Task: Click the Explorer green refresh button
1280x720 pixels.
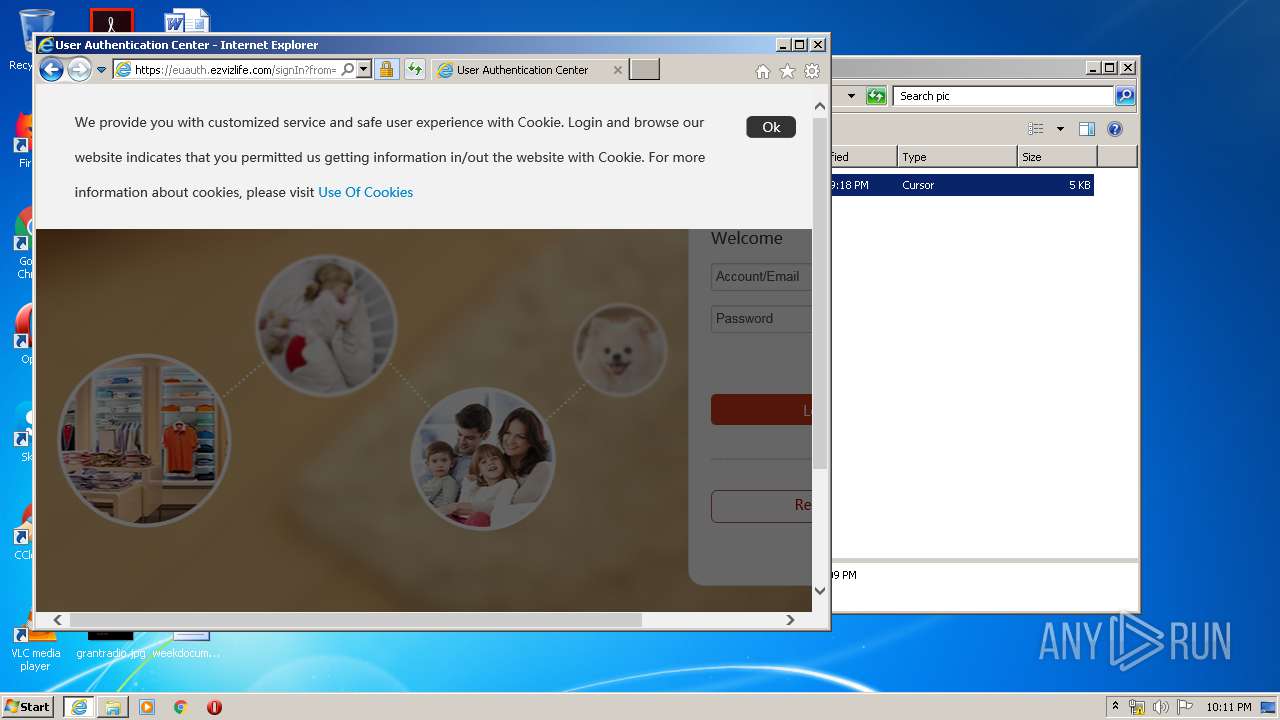Action: click(877, 96)
